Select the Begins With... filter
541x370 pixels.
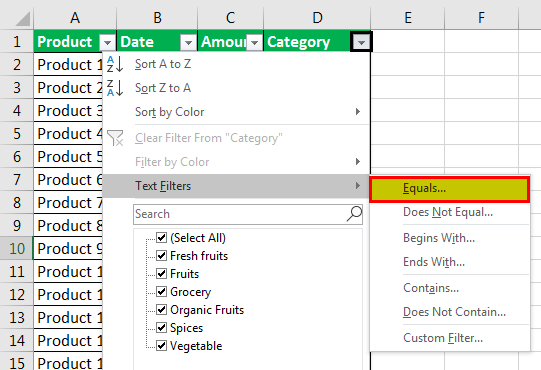tap(449, 238)
